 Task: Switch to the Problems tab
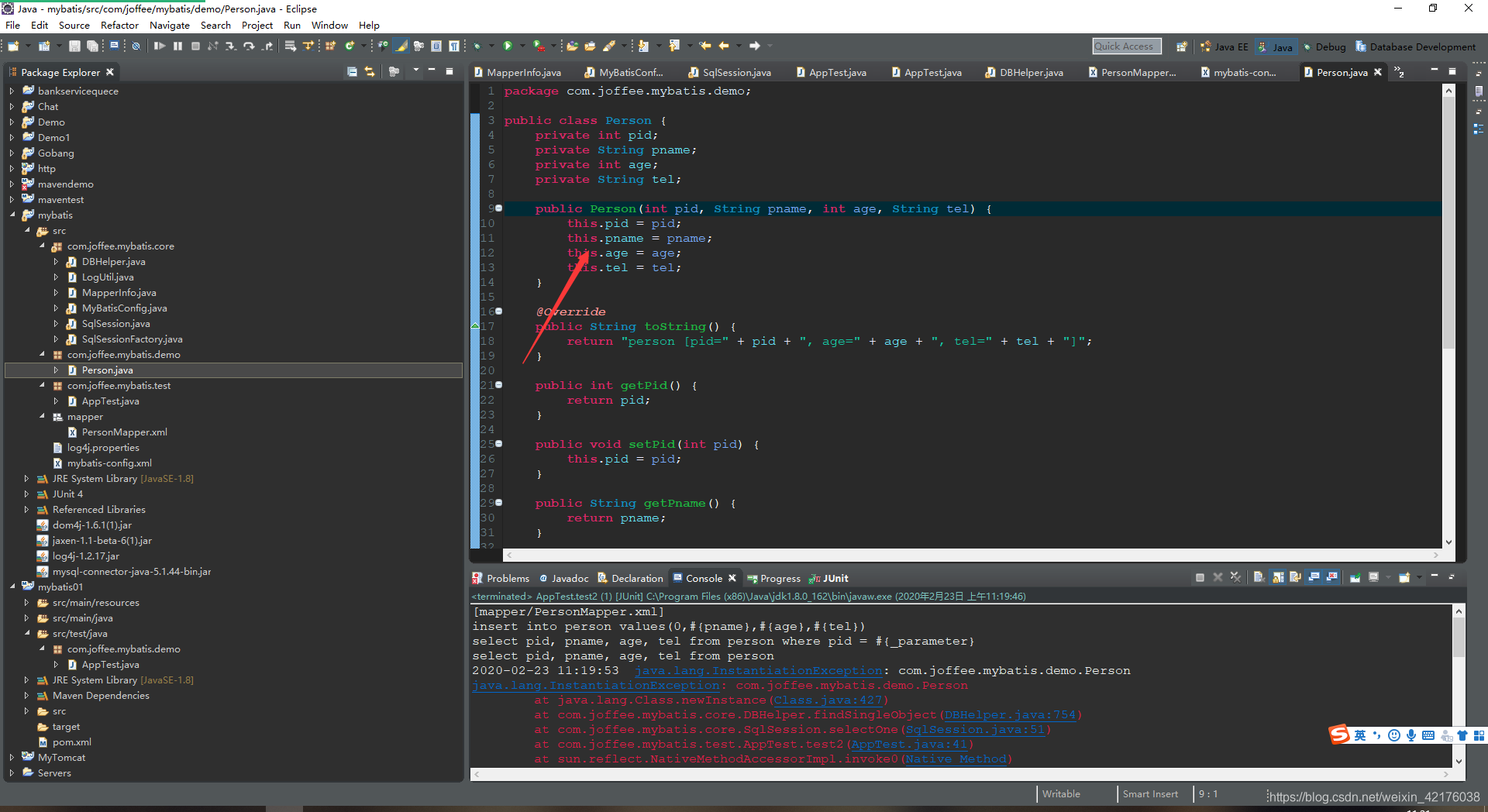coord(508,578)
